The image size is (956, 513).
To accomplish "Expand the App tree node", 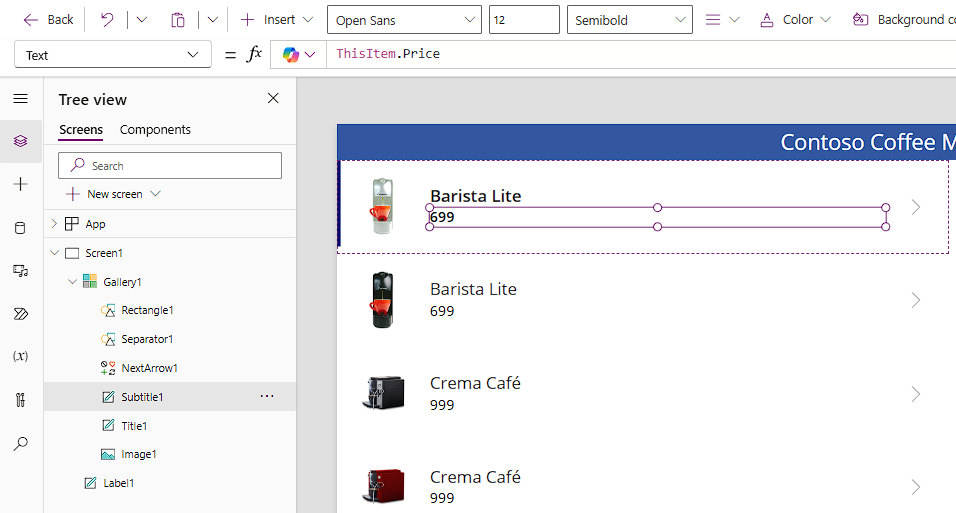I will (54, 224).
